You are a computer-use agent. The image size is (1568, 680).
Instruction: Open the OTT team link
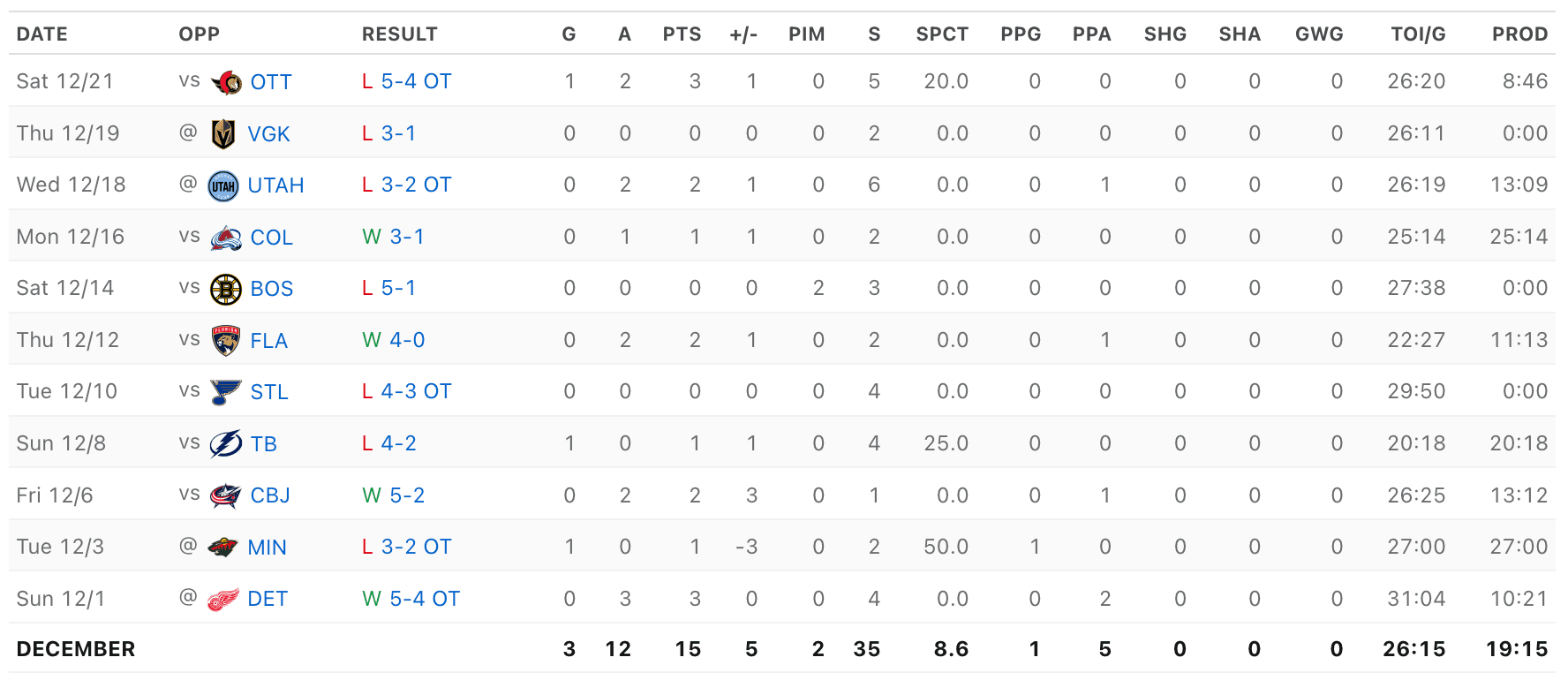click(x=271, y=82)
